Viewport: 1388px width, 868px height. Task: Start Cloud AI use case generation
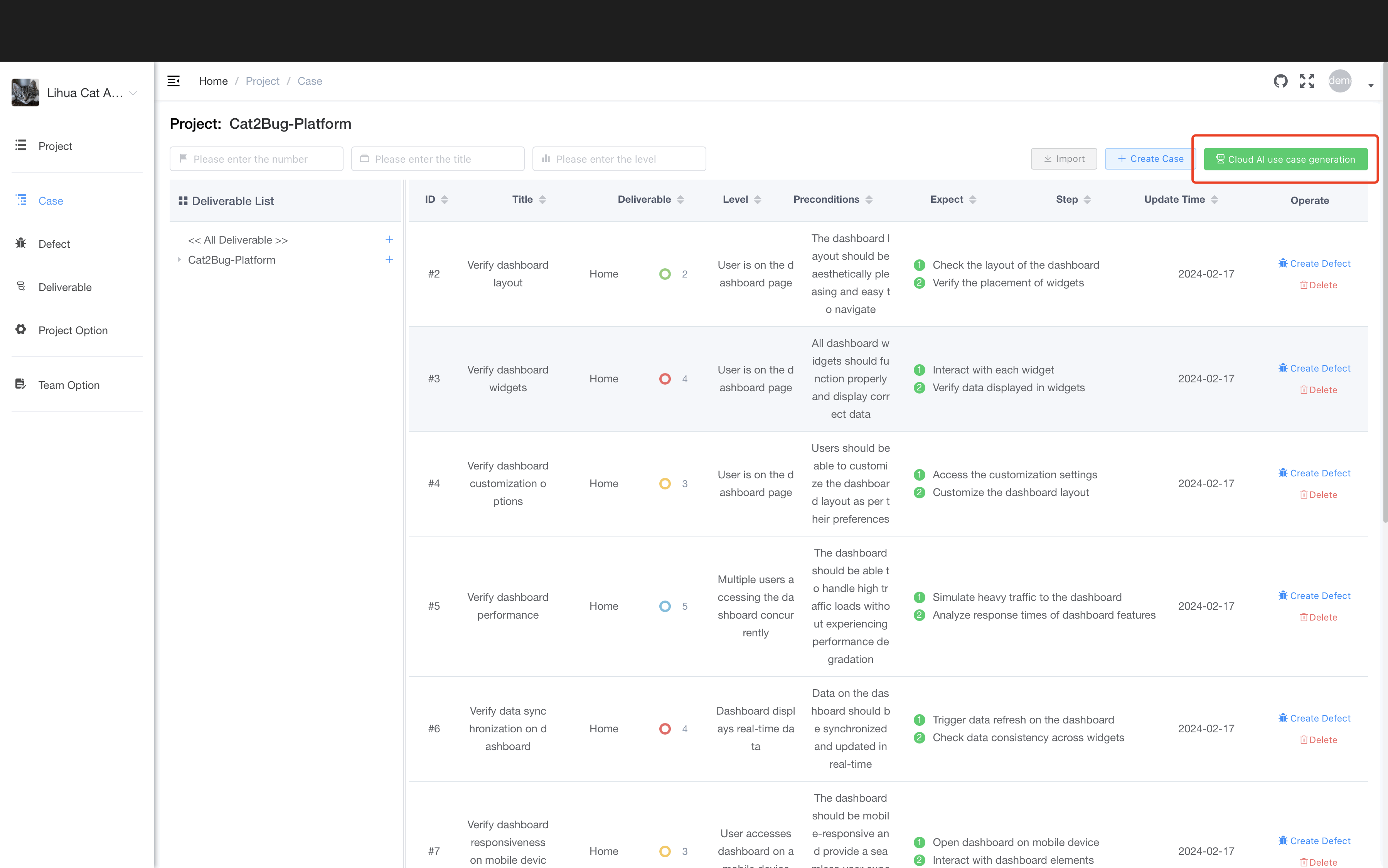tap(1285, 160)
